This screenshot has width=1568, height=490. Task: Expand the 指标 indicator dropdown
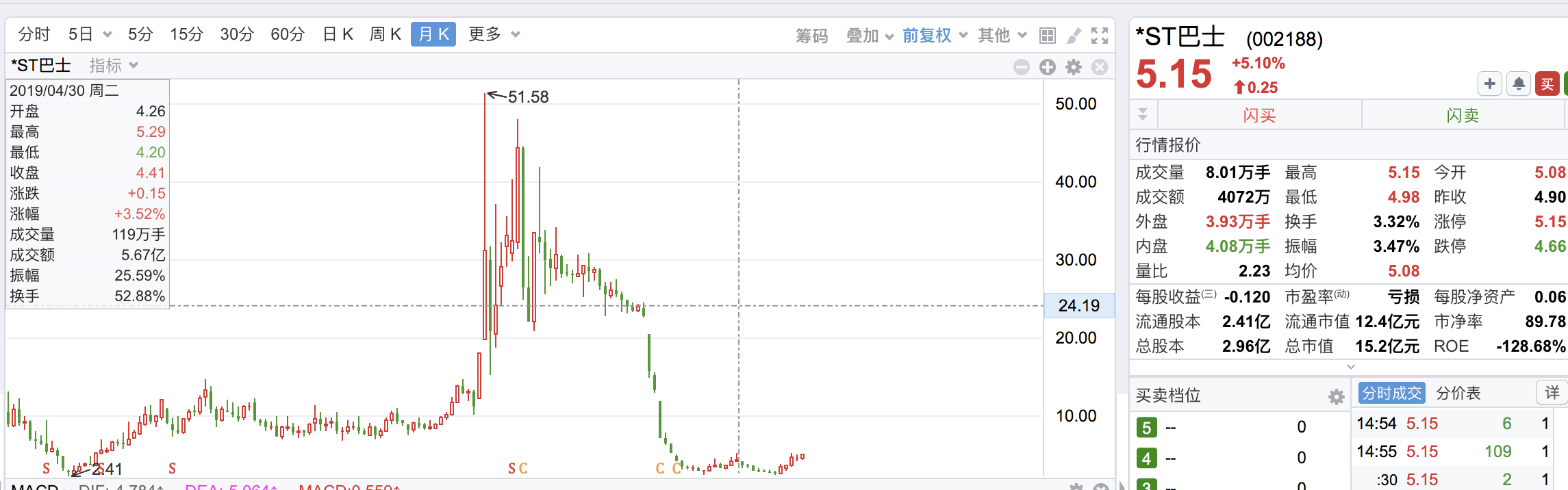coord(114,66)
